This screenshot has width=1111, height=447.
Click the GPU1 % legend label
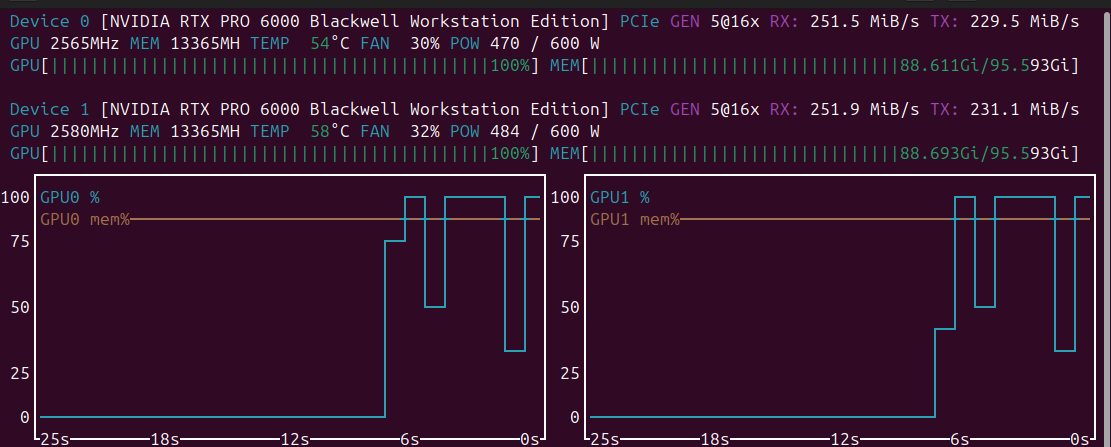coord(620,197)
